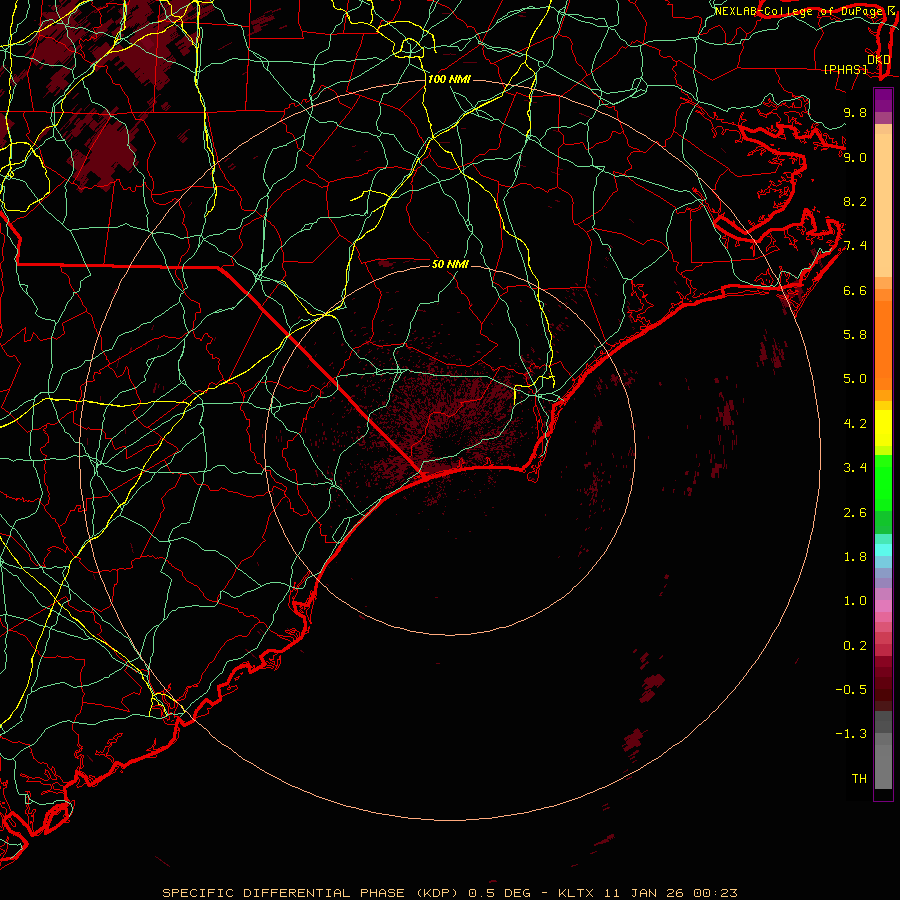Pick the 5.8 scale value
The width and height of the screenshot is (900, 900).
[x=855, y=335]
